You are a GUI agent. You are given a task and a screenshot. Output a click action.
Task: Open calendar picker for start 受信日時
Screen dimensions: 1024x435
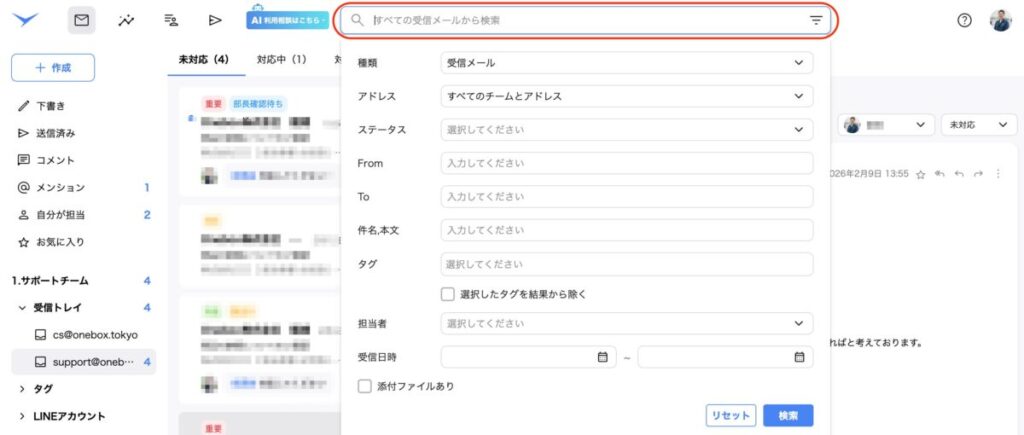602,357
